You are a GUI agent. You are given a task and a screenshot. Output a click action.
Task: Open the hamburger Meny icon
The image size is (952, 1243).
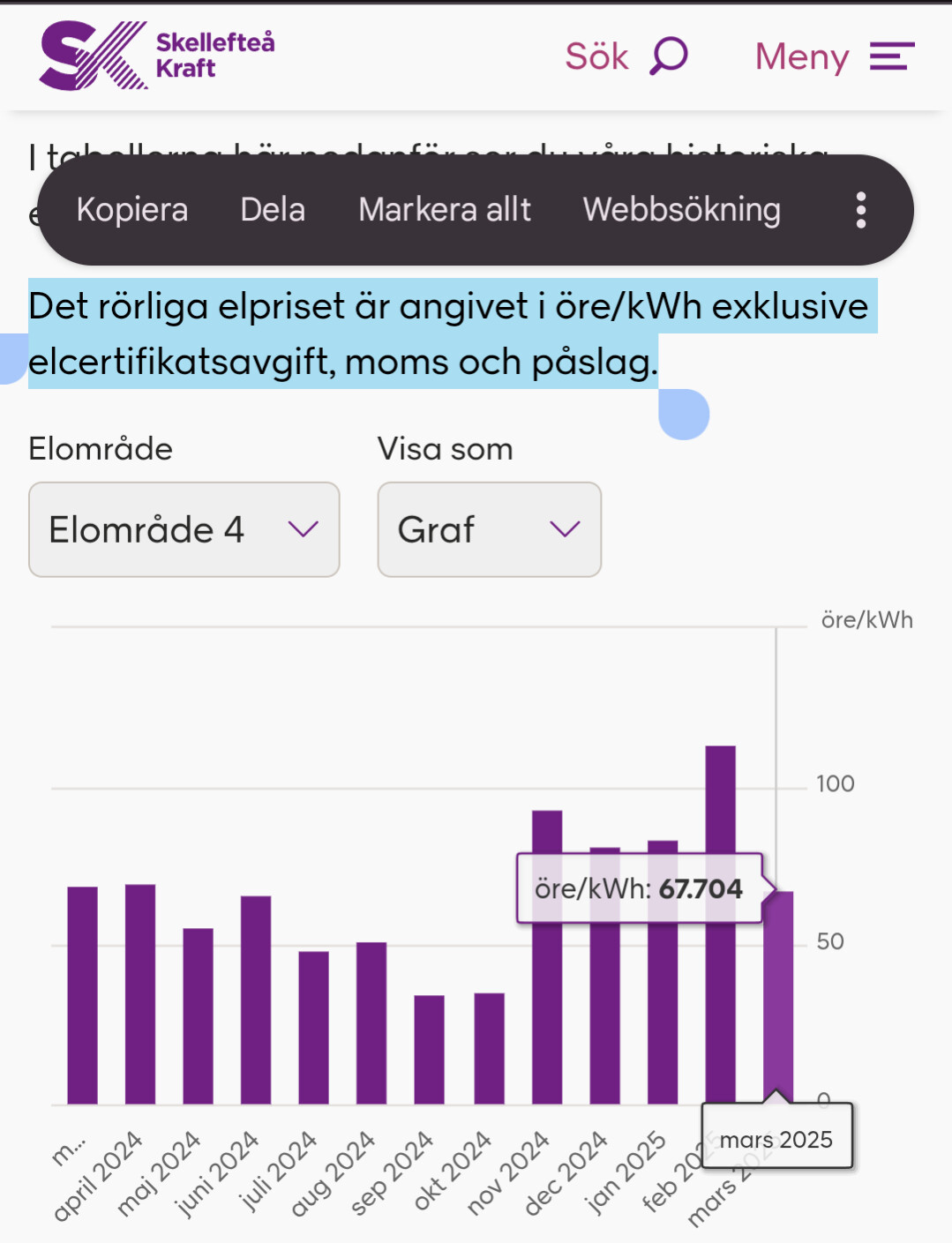[x=891, y=56]
